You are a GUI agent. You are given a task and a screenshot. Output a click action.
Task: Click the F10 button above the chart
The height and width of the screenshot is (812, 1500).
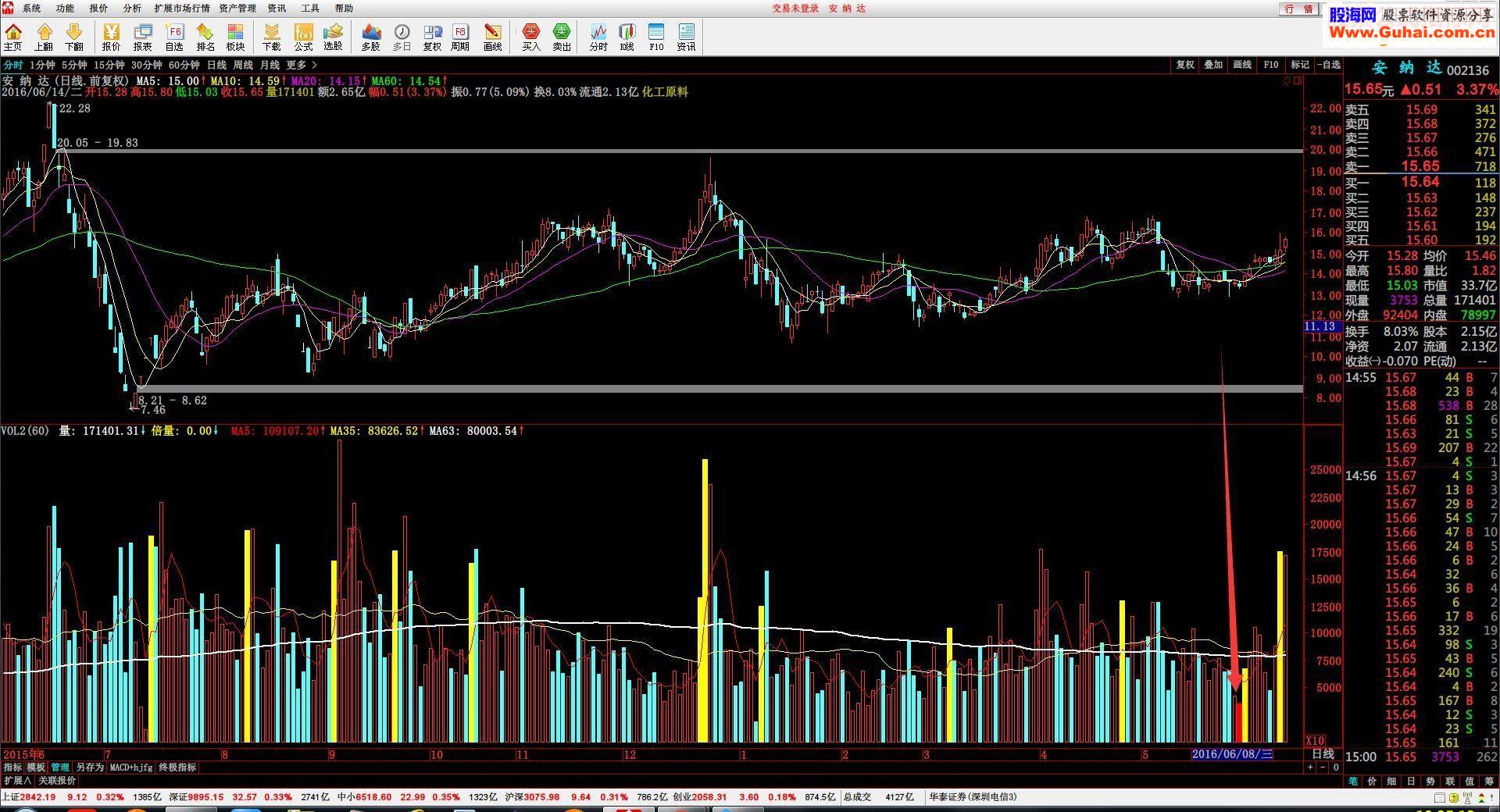tap(1271, 65)
